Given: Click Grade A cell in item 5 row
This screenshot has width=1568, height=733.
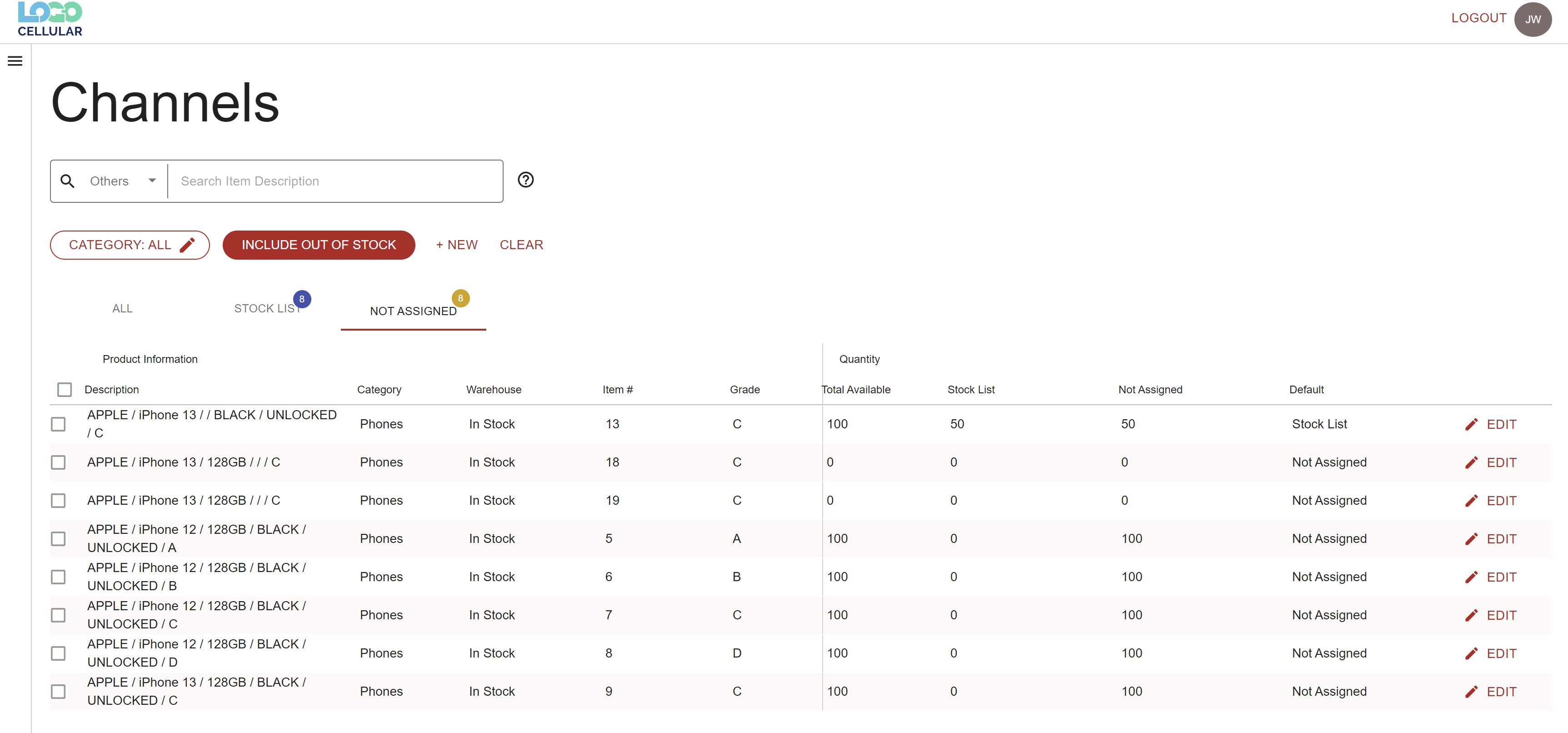Looking at the screenshot, I should pos(737,539).
